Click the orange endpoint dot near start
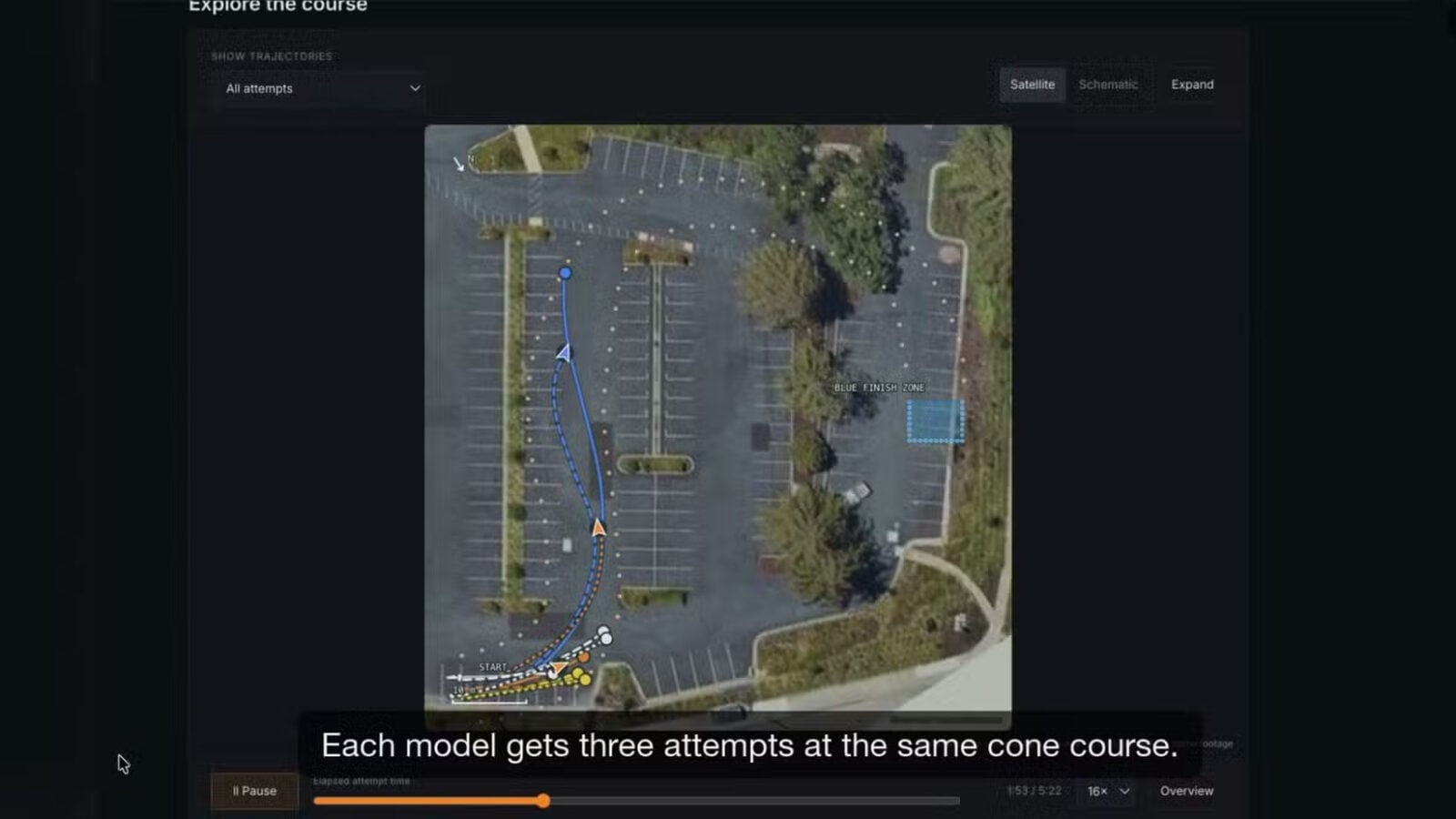Screen dimensions: 1456x819 pos(584,657)
